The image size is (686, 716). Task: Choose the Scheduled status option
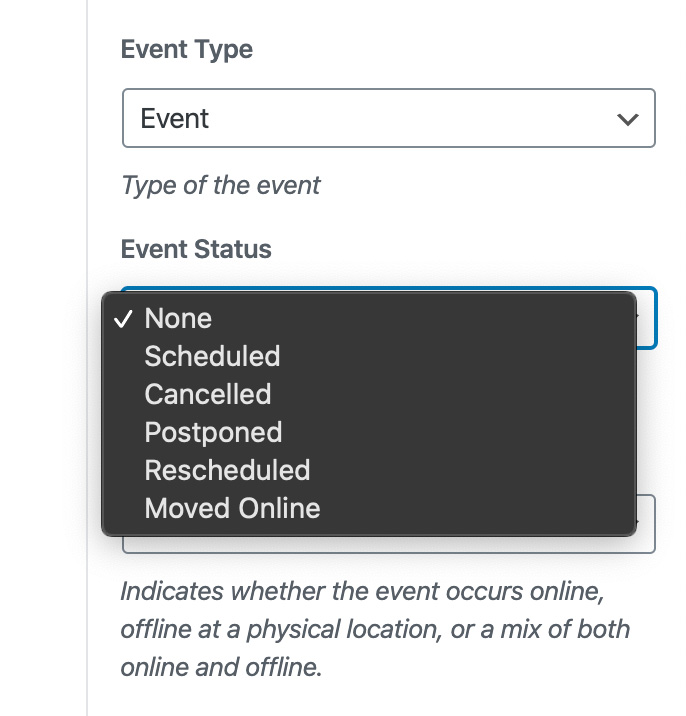tap(212, 356)
